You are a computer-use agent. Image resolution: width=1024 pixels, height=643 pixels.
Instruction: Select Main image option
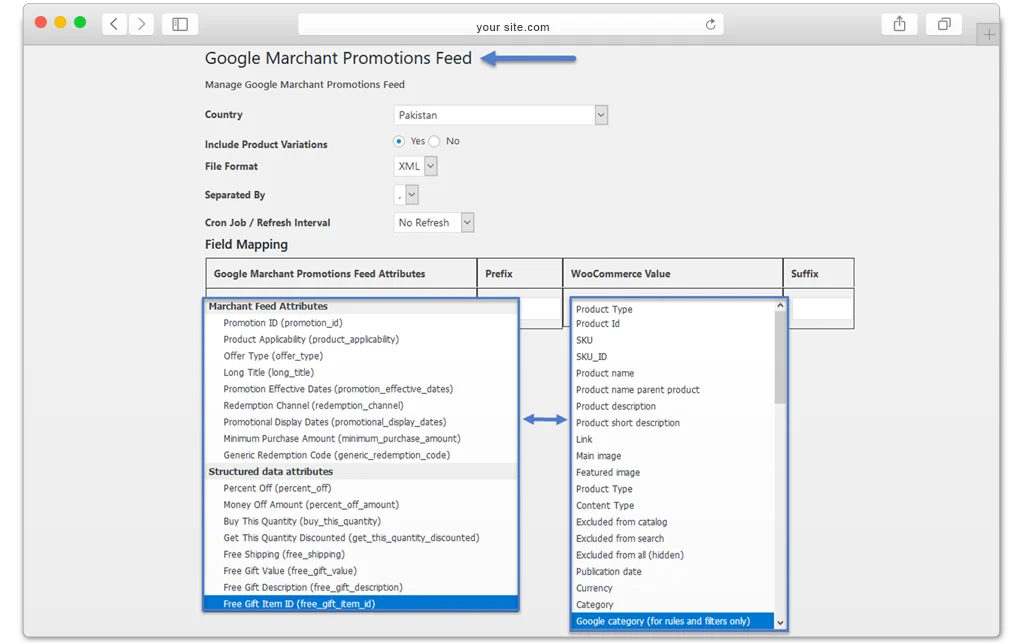click(673, 456)
